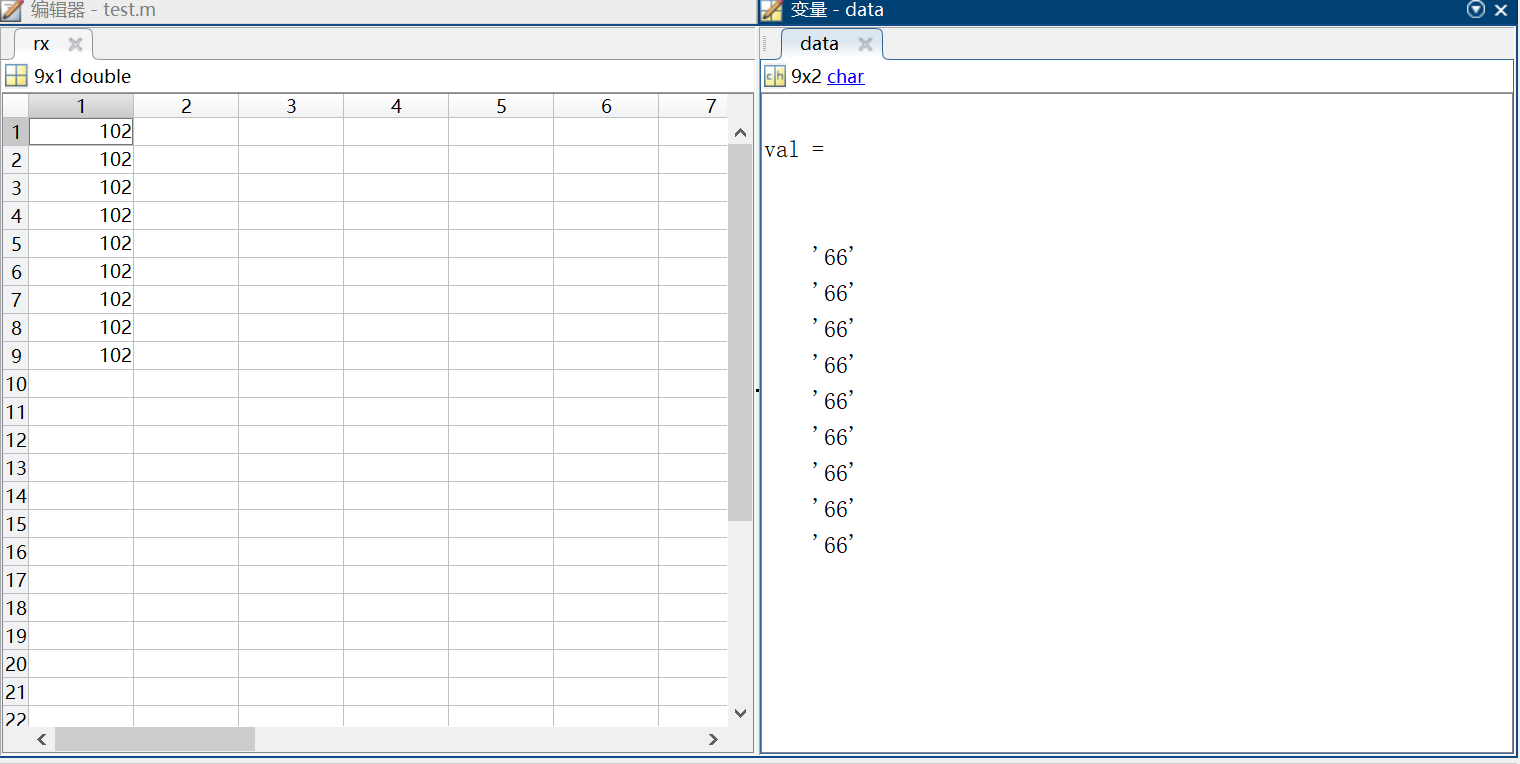
Task: Click the editor pencil icon beside test.m title
Action: pos(12,11)
